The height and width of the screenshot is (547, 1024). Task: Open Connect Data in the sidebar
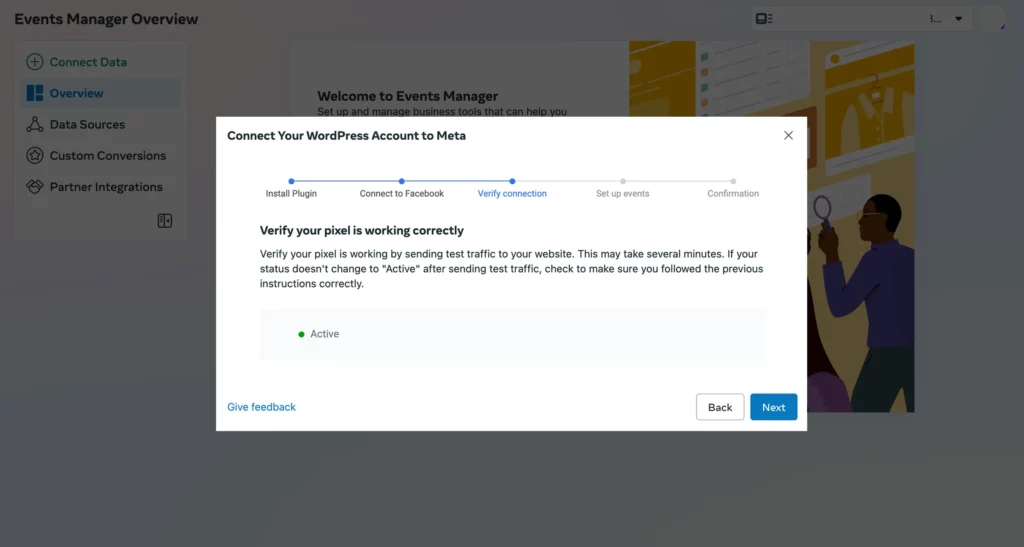point(100,62)
